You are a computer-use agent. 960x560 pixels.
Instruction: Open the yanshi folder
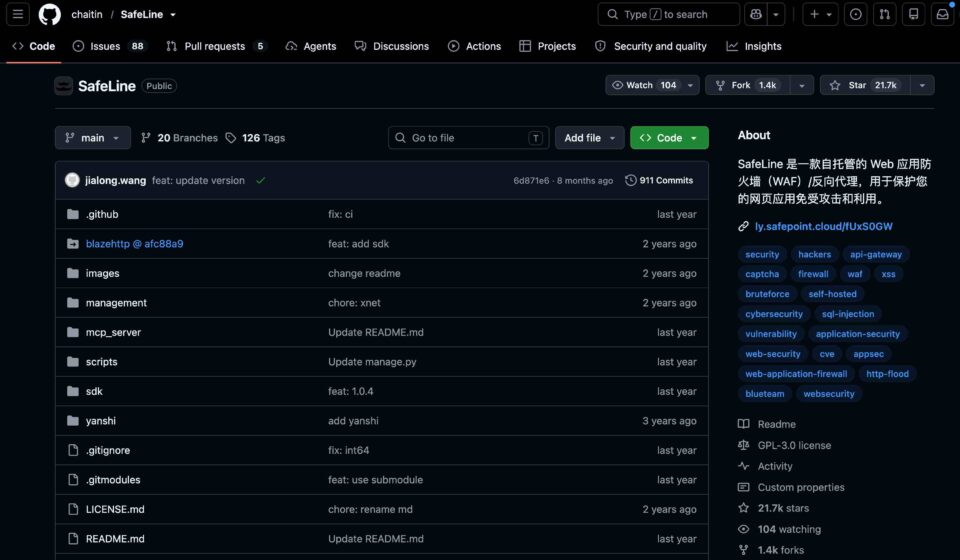click(x=100, y=420)
